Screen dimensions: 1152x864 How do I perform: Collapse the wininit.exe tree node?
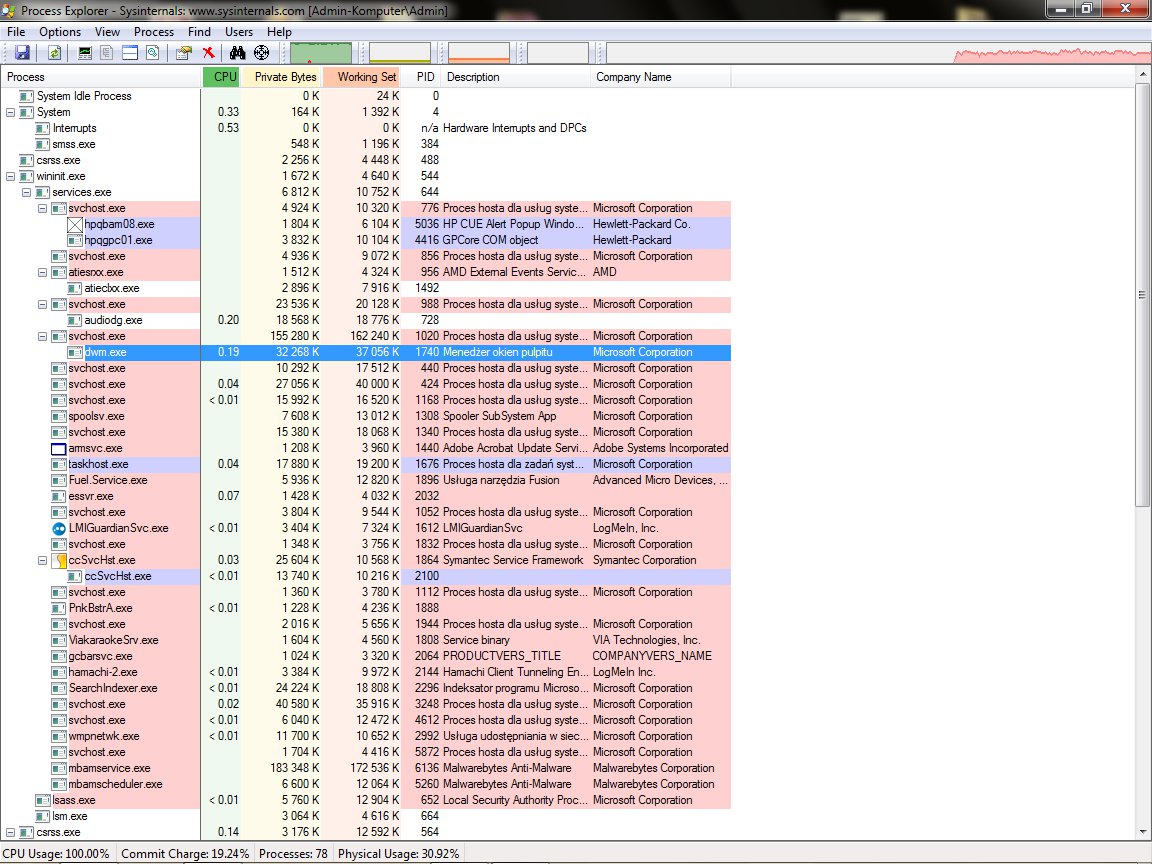pos(10,176)
